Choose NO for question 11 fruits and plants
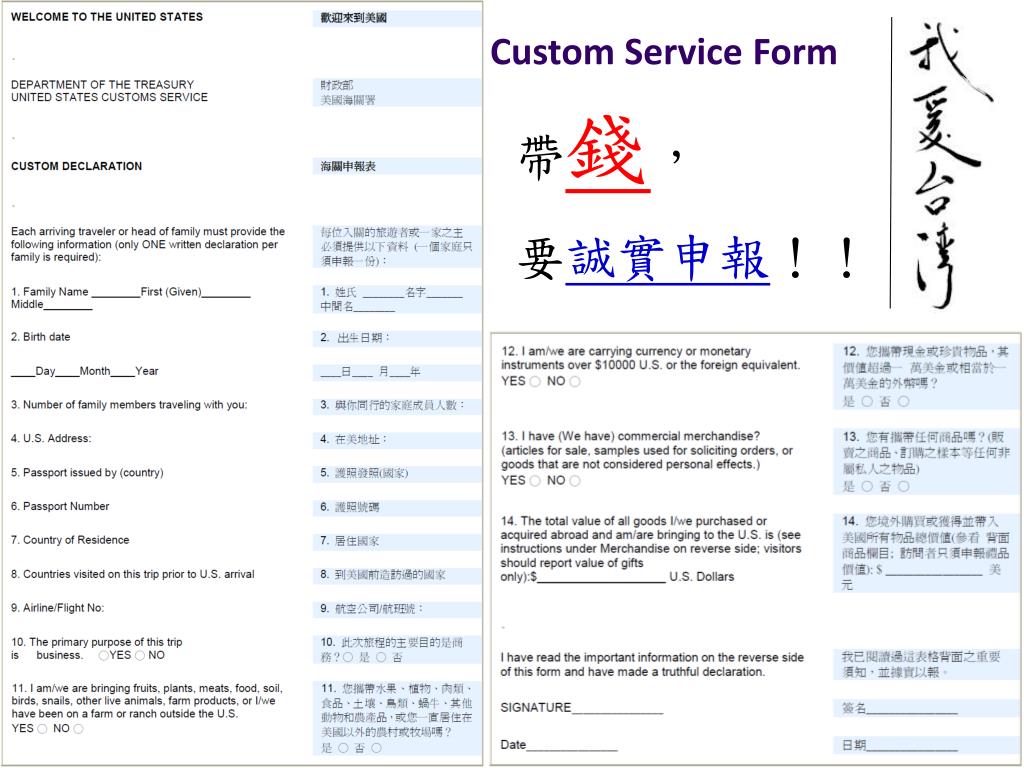 pos(78,729)
